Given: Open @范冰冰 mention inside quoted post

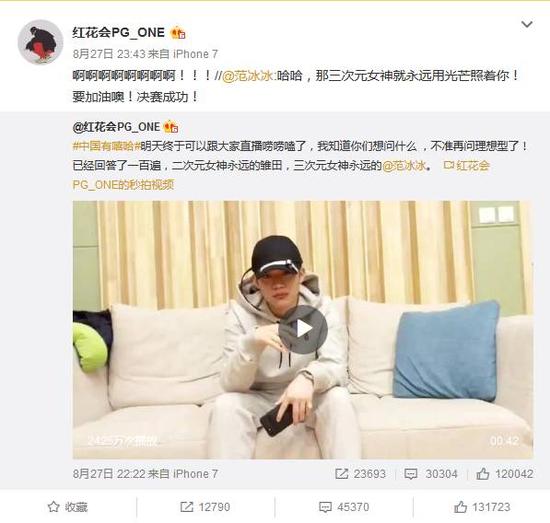Looking at the screenshot, I should click(404, 165).
